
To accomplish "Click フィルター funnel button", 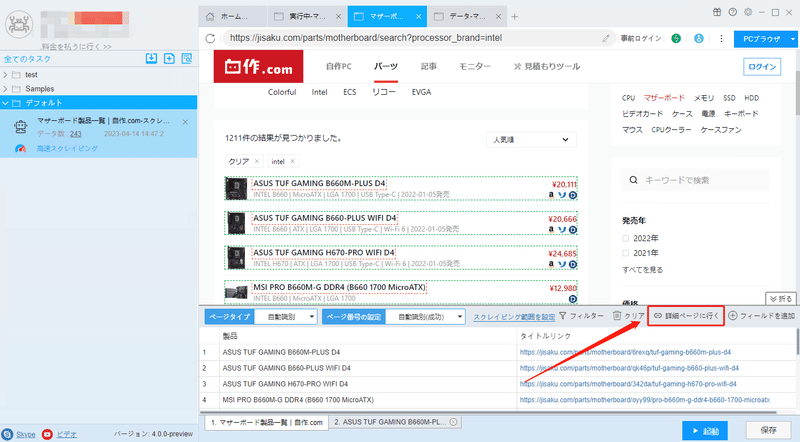I will 581,316.
